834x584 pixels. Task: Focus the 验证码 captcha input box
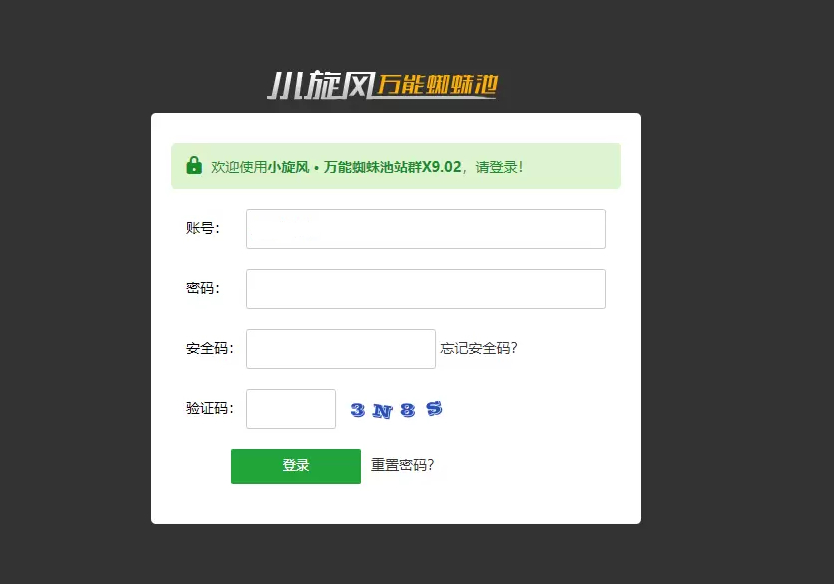pos(291,409)
